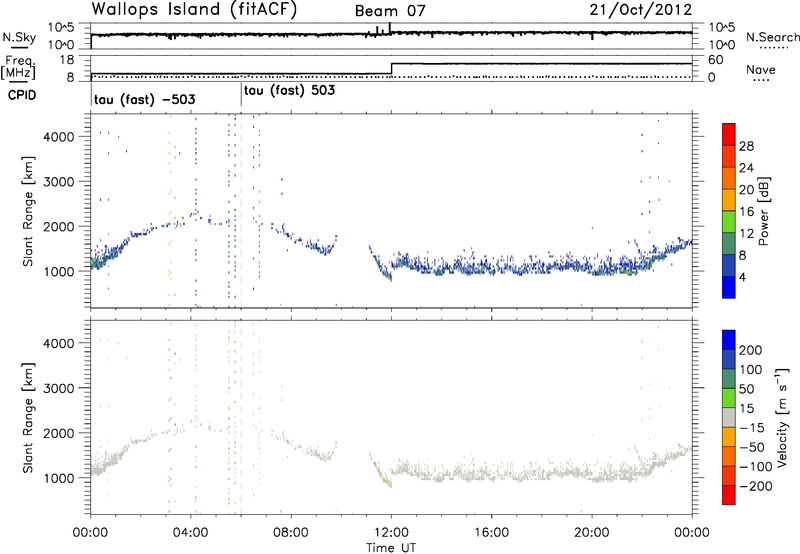
Task: Pick the Power colorbar segment between 24 and 28
Action: 729,157
